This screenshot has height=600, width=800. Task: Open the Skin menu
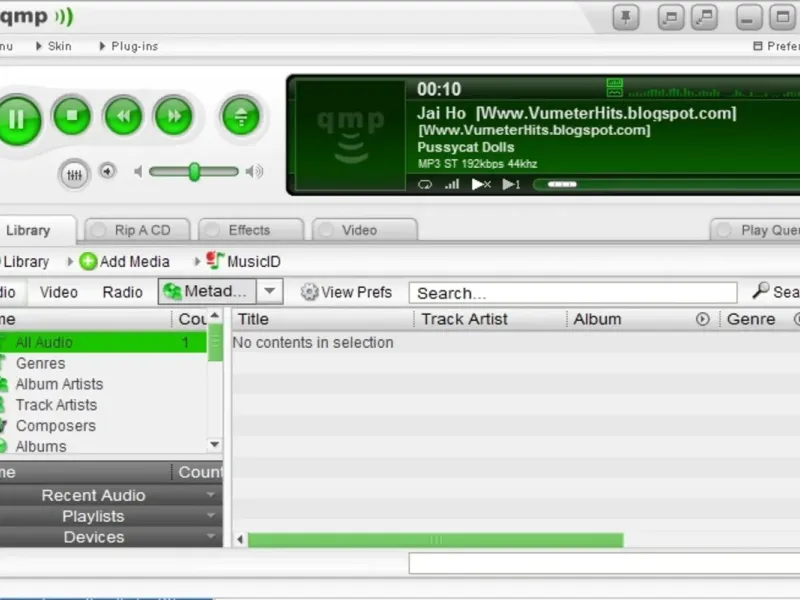coord(54,46)
